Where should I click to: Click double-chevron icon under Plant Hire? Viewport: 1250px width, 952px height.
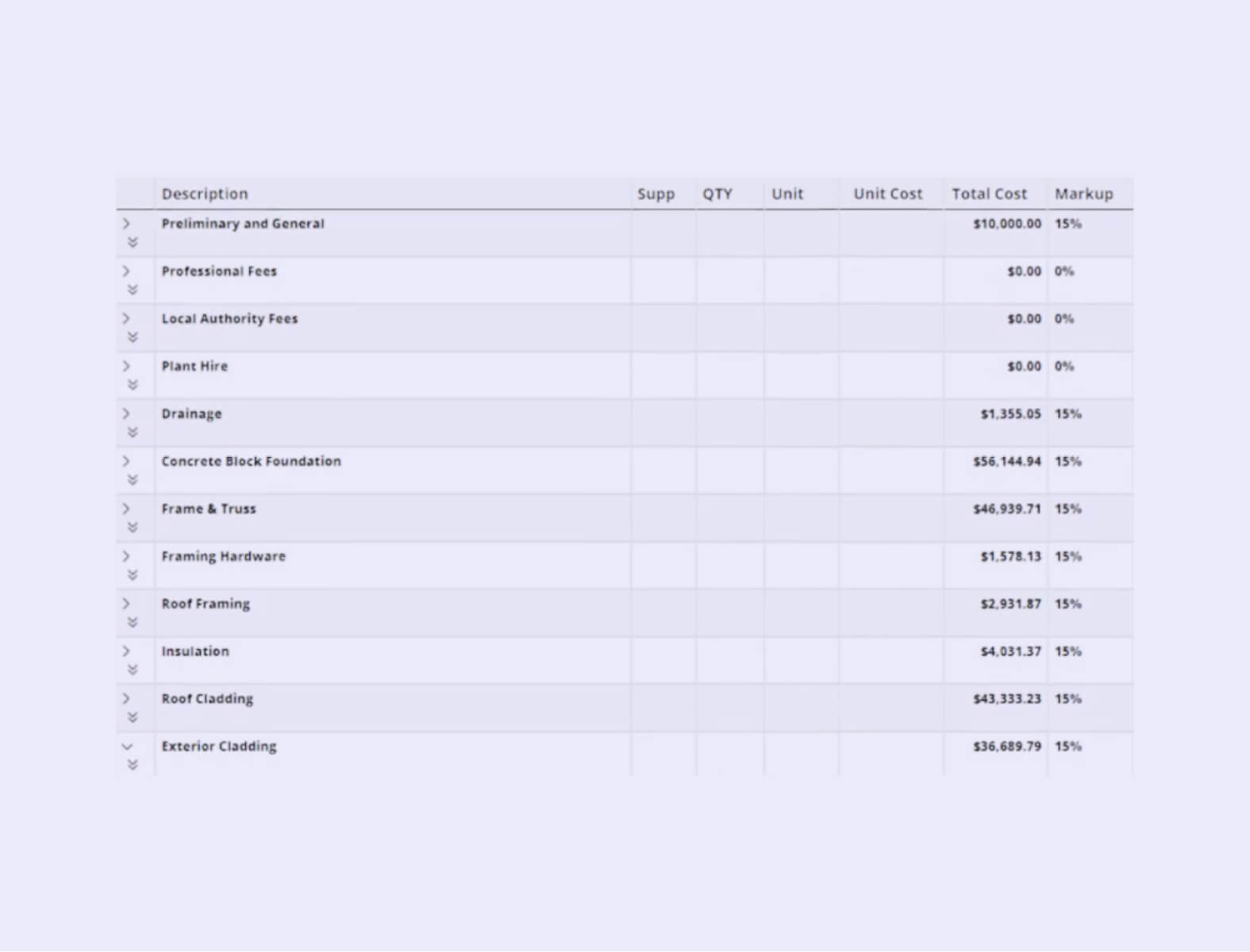pyautogui.click(x=133, y=385)
